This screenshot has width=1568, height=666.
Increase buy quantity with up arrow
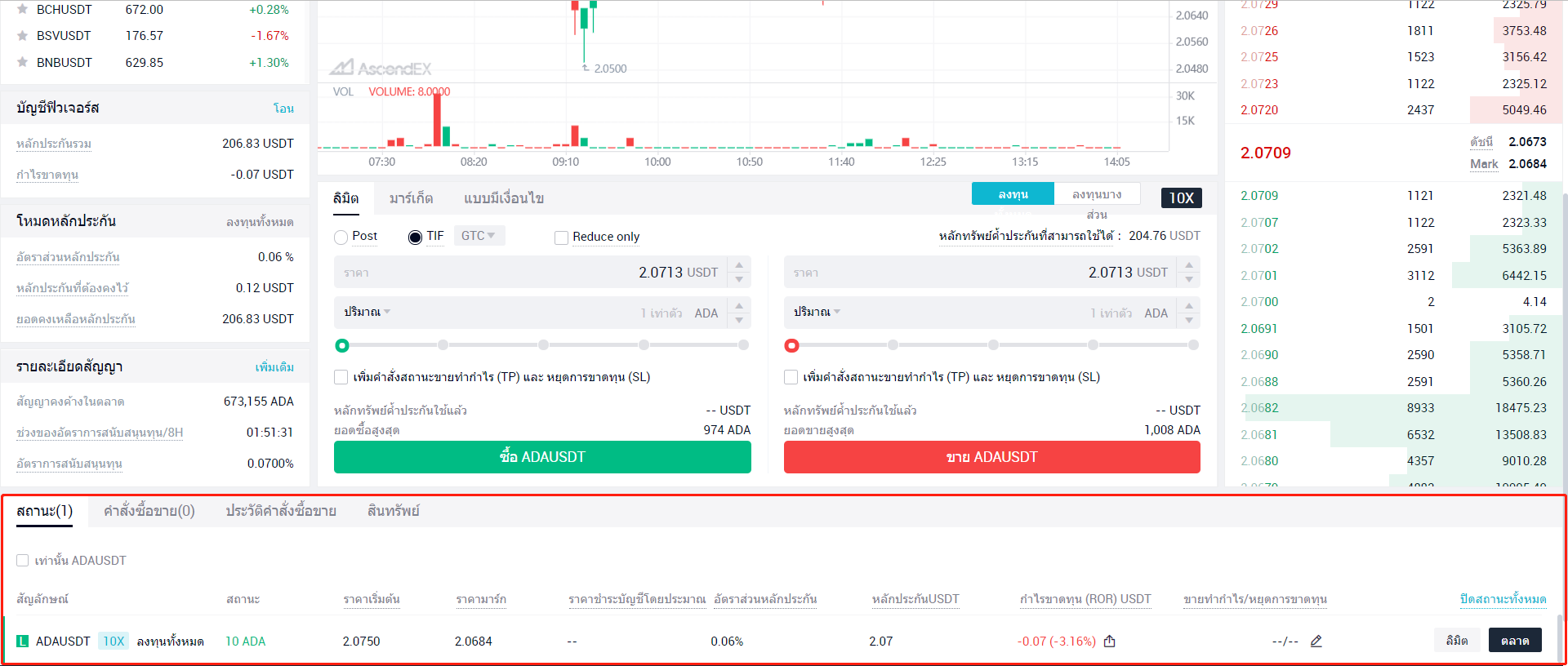click(x=739, y=306)
